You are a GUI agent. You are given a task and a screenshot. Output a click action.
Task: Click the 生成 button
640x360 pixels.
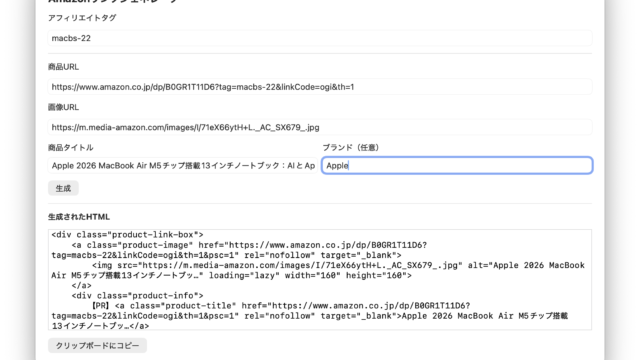click(x=63, y=189)
